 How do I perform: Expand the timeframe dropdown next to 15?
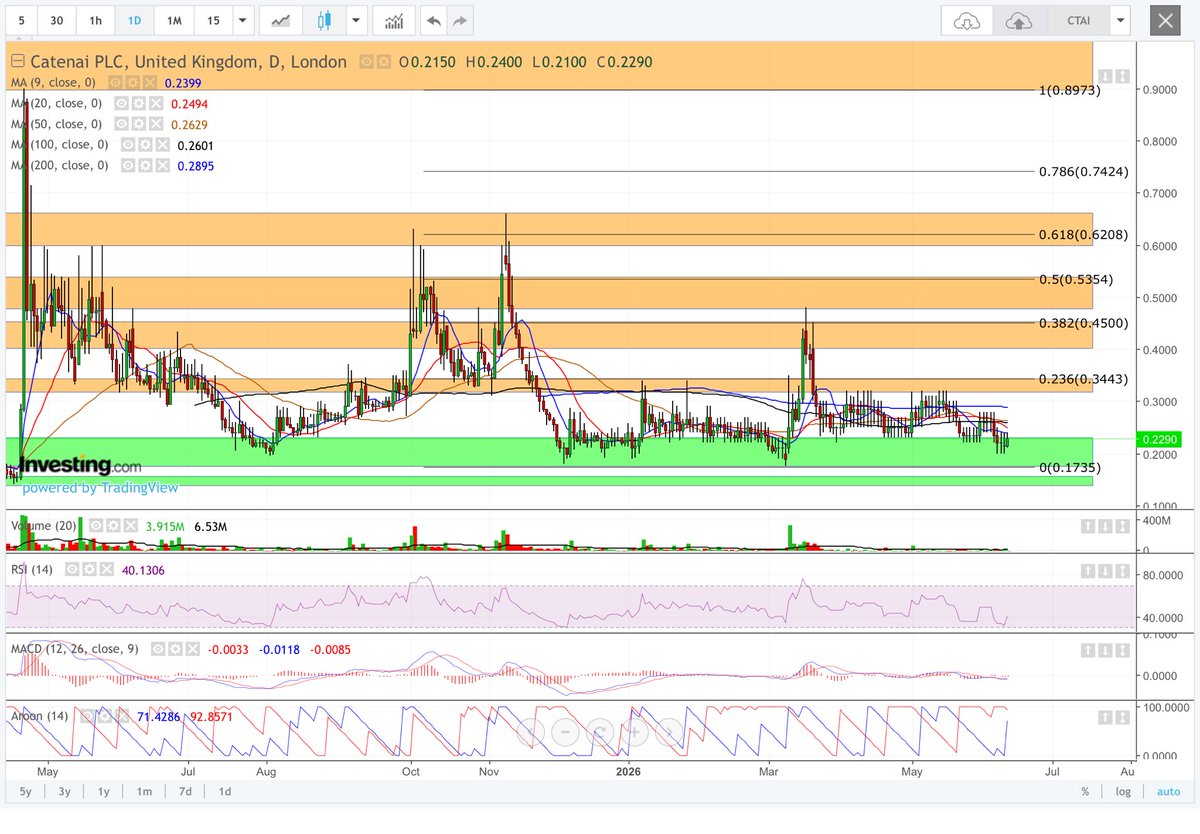coord(242,20)
